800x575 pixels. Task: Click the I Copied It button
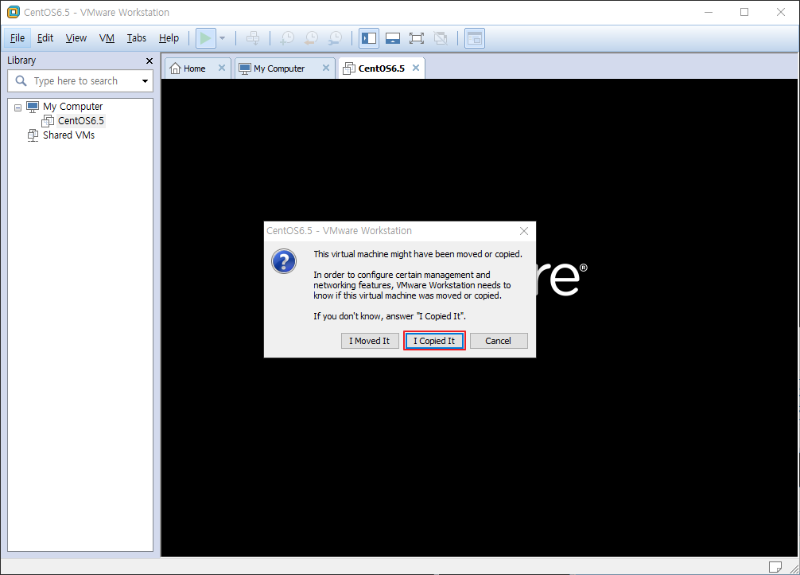[x=434, y=341]
